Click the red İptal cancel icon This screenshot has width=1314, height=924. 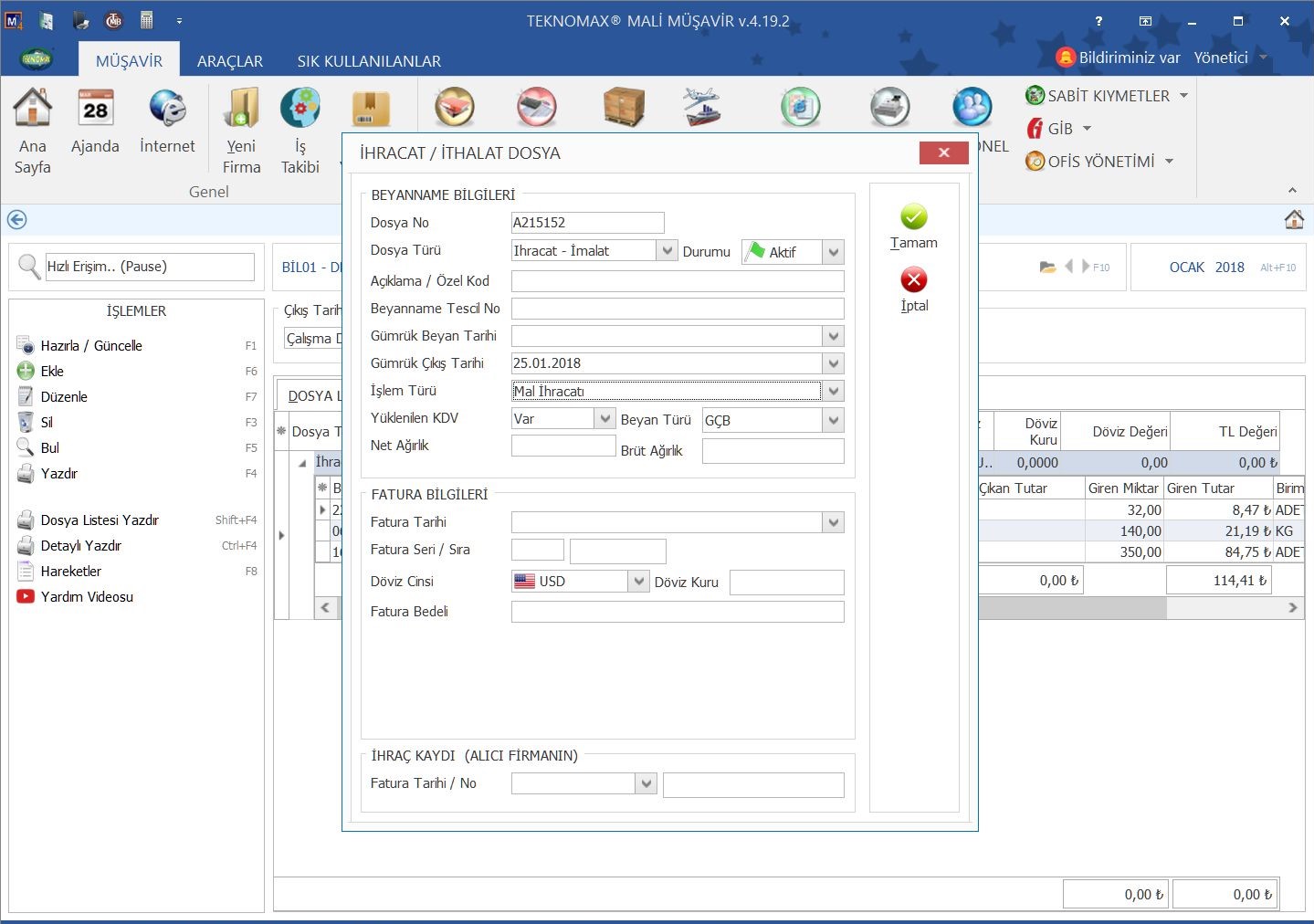click(x=913, y=280)
